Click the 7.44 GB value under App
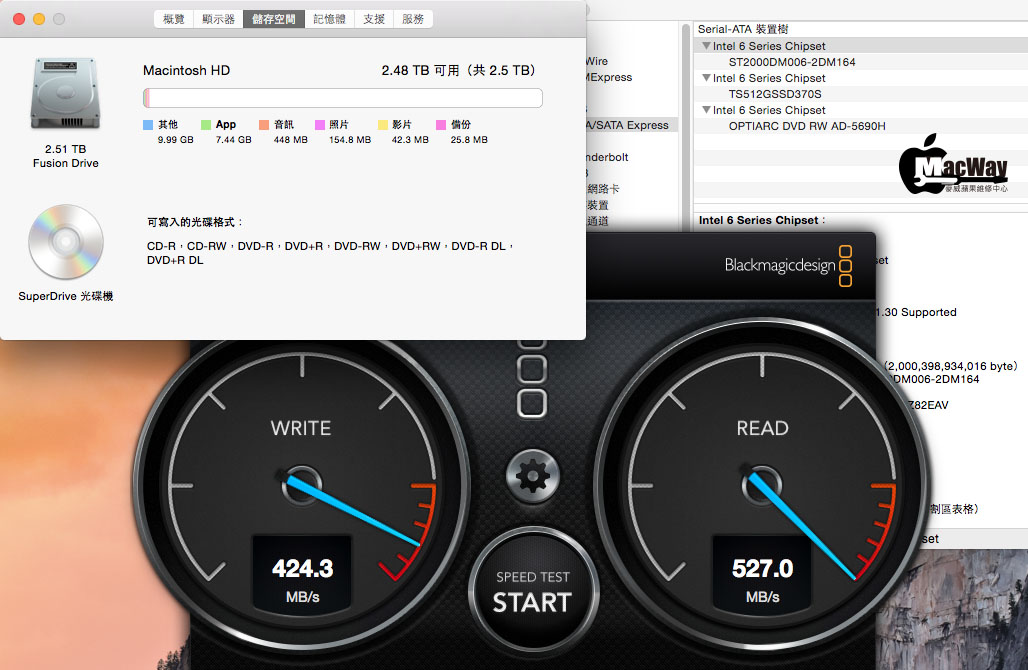Image resolution: width=1028 pixels, height=670 pixels. coord(233,140)
